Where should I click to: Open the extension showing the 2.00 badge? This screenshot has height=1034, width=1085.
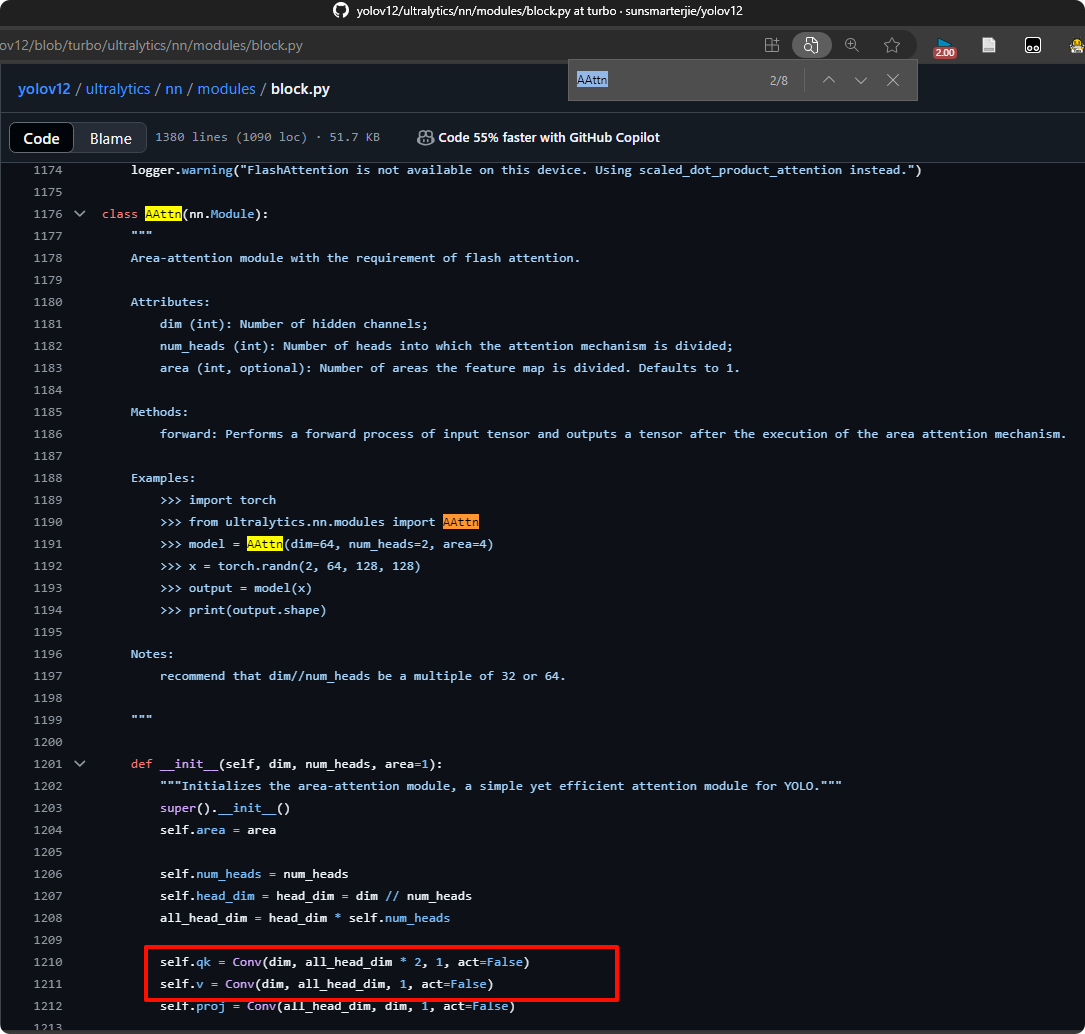[945, 45]
